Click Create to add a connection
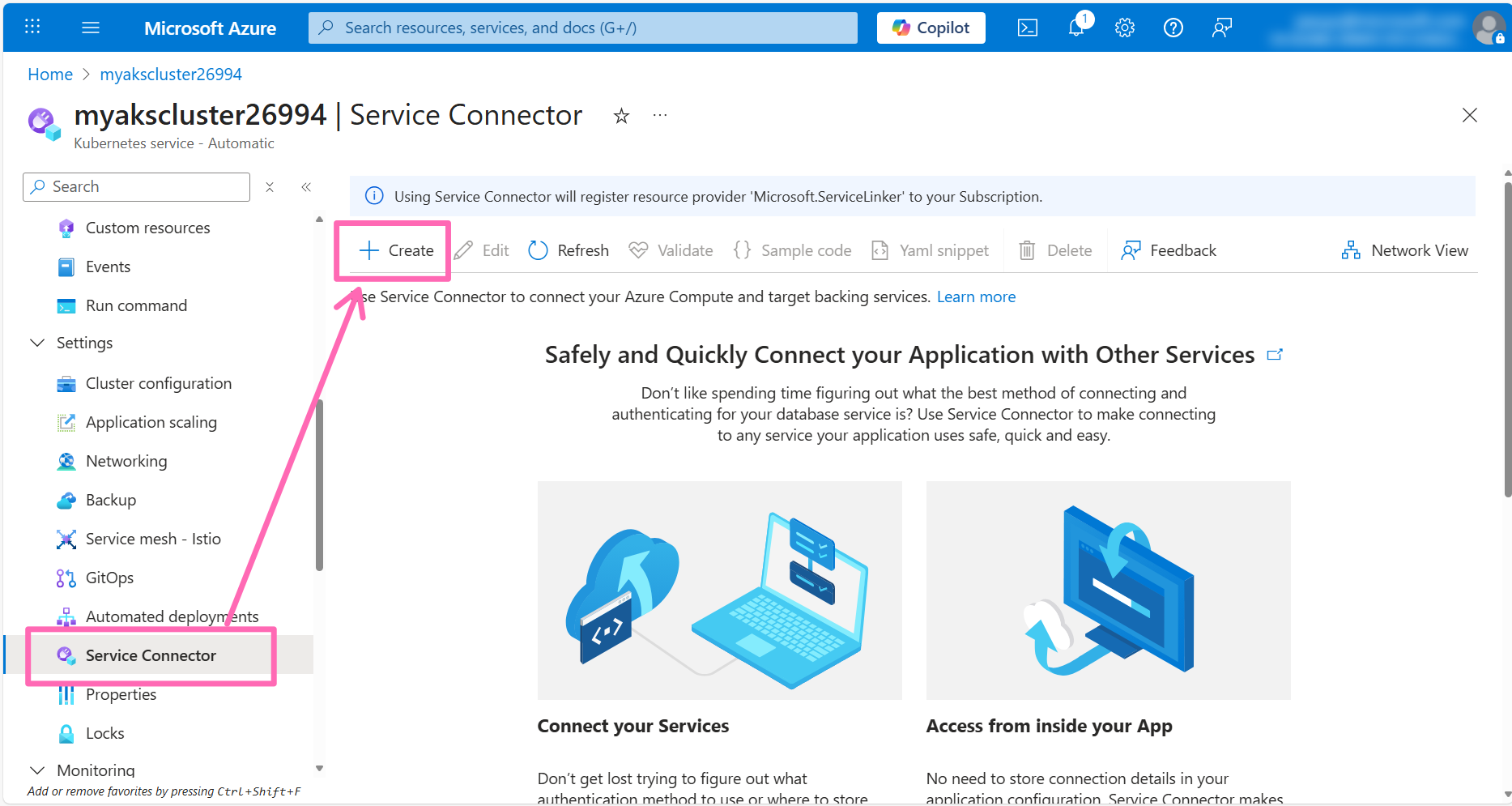Image resolution: width=1512 pixels, height=806 pixels. (396, 250)
